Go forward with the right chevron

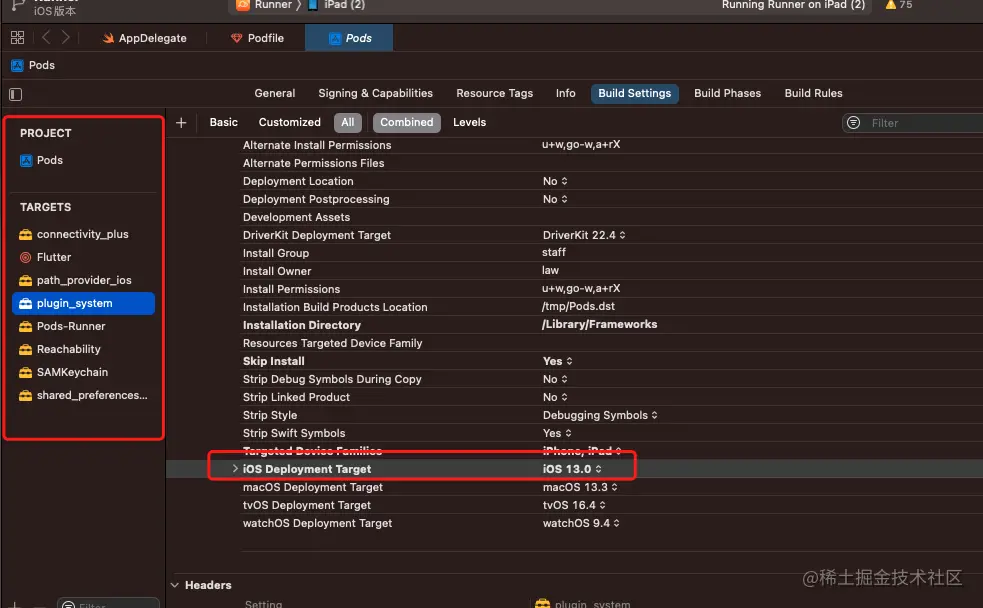click(x=65, y=38)
